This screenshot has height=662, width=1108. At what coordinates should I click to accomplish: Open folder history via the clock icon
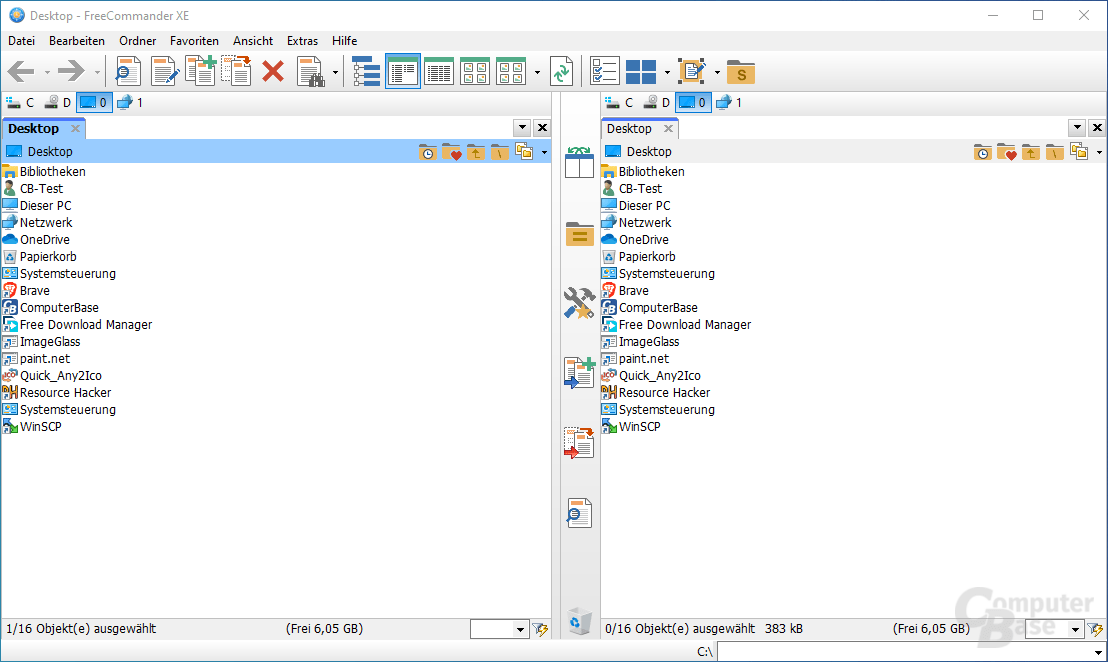pos(427,151)
